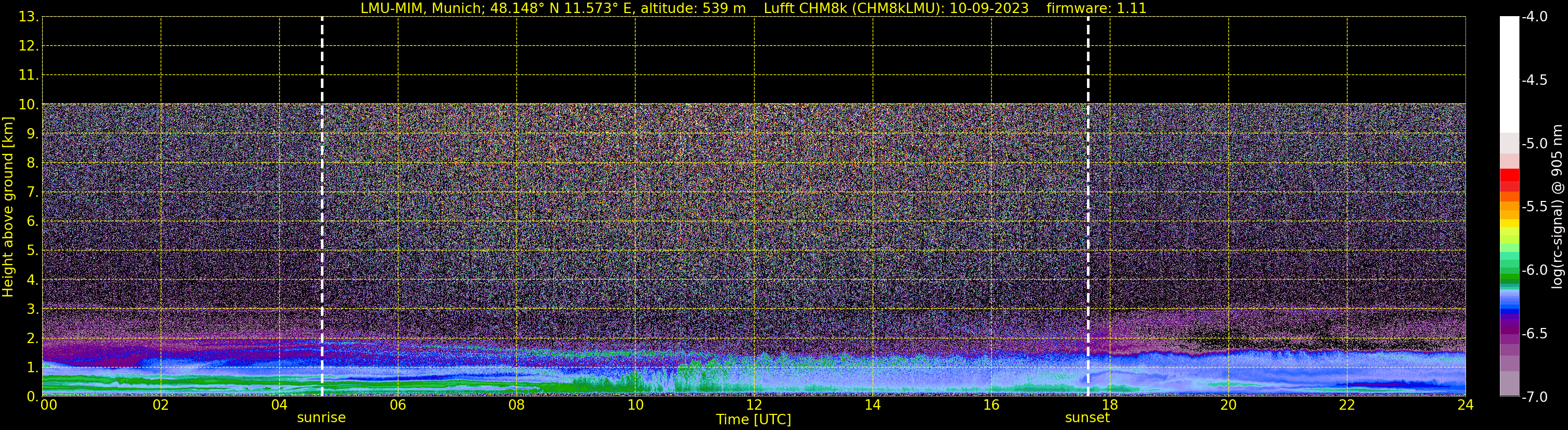Viewport: 1568px width, 430px height.
Task: Click the '2.' height axis tick label
Action: point(33,338)
